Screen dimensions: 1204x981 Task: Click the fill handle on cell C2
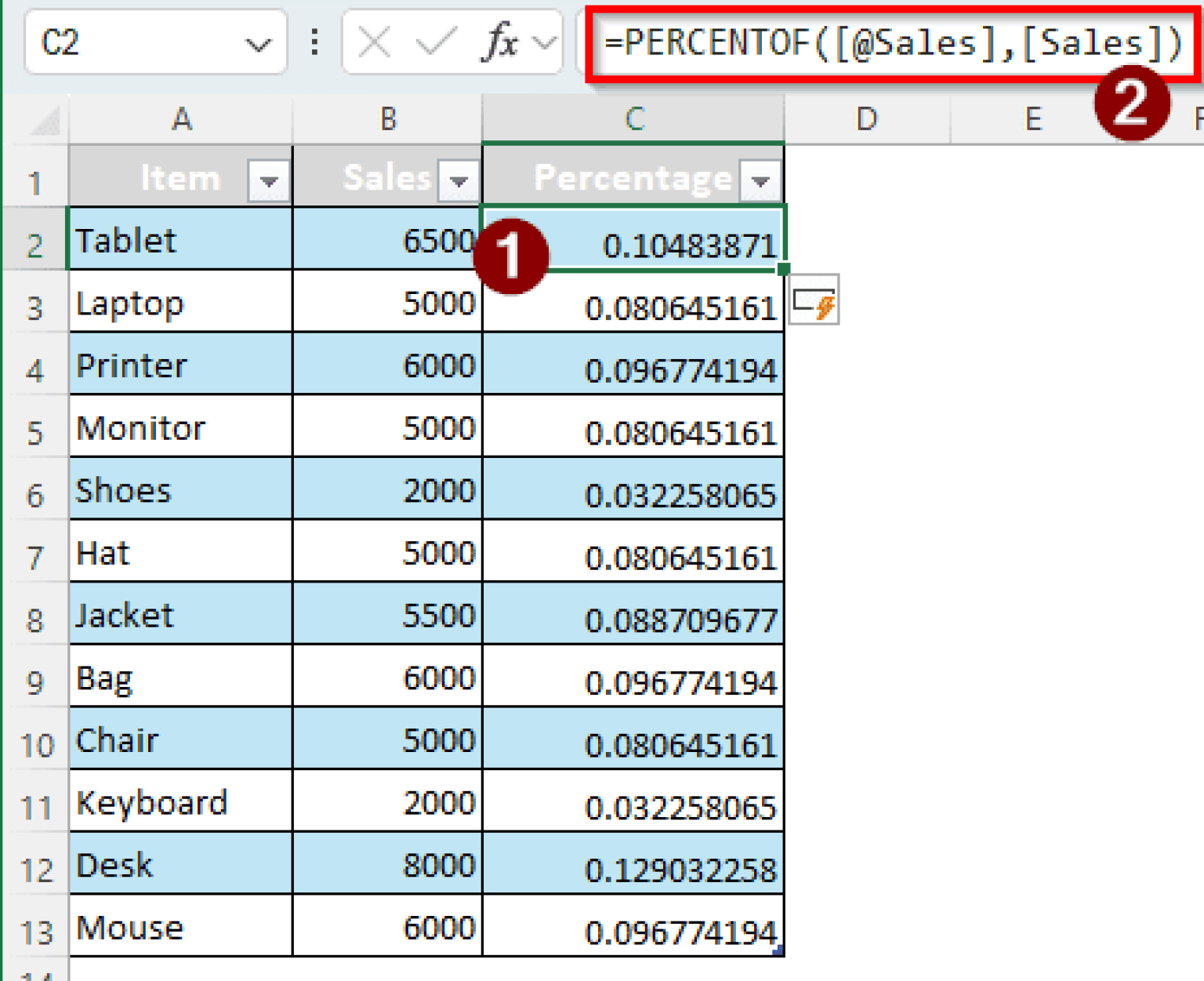(x=782, y=269)
